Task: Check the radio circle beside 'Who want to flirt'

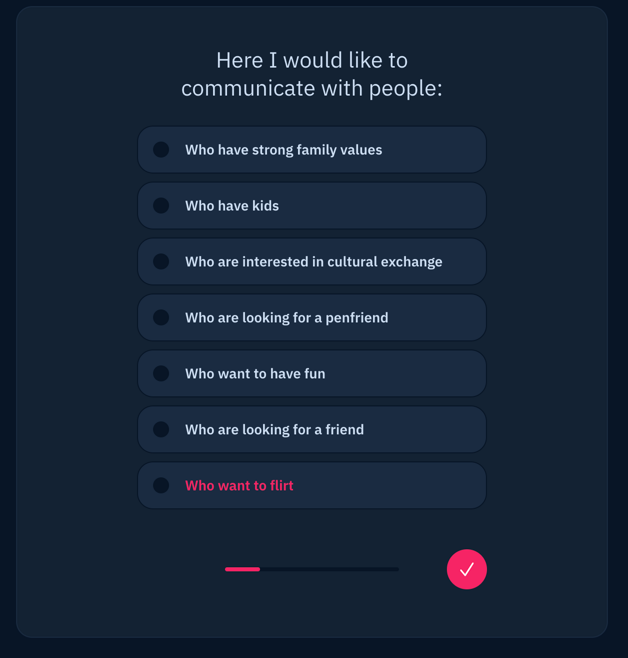Action: click(161, 486)
